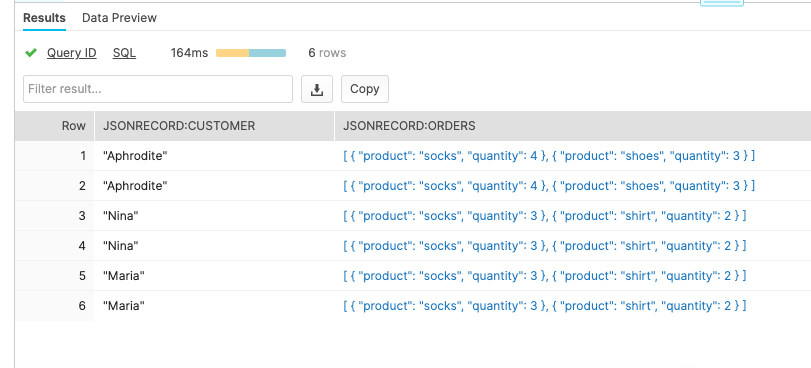Open the orders JSON in row 5
Image resolution: width=811 pixels, height=368 pixels.
point(545,276)
